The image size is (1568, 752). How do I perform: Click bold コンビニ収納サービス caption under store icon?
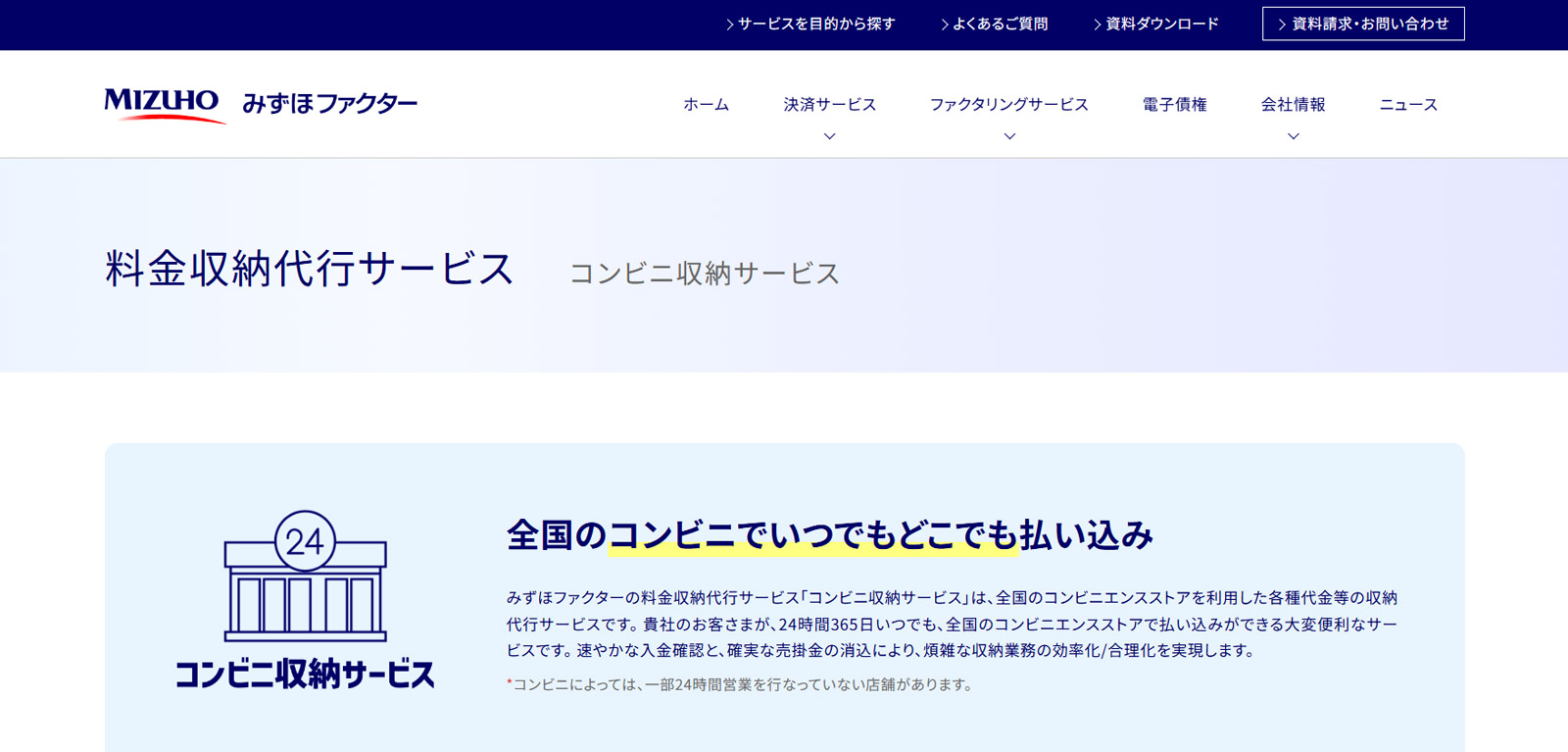pos(305,674)
